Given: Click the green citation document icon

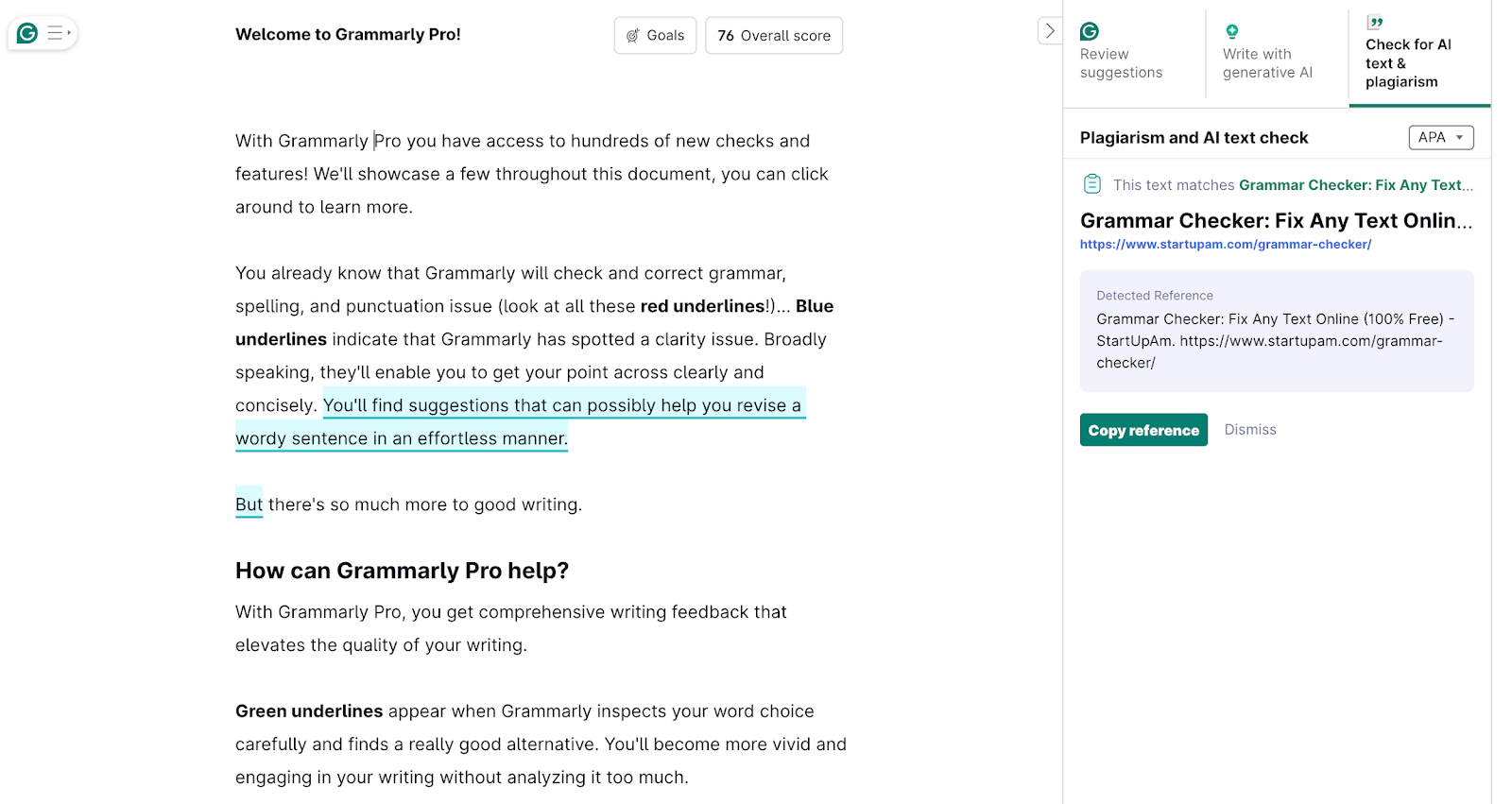Looking at the screenshot, I should coord(1092,183).
